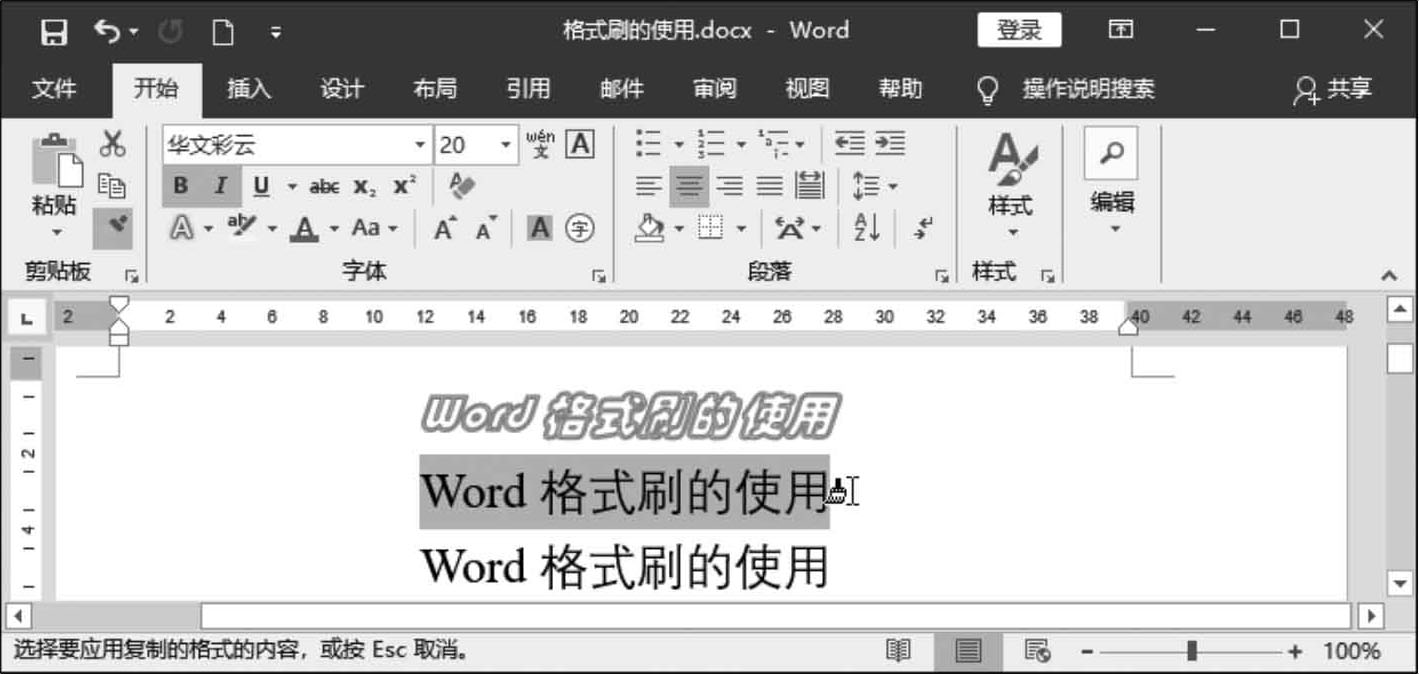Click the multilevel list icon

point(772,145)
